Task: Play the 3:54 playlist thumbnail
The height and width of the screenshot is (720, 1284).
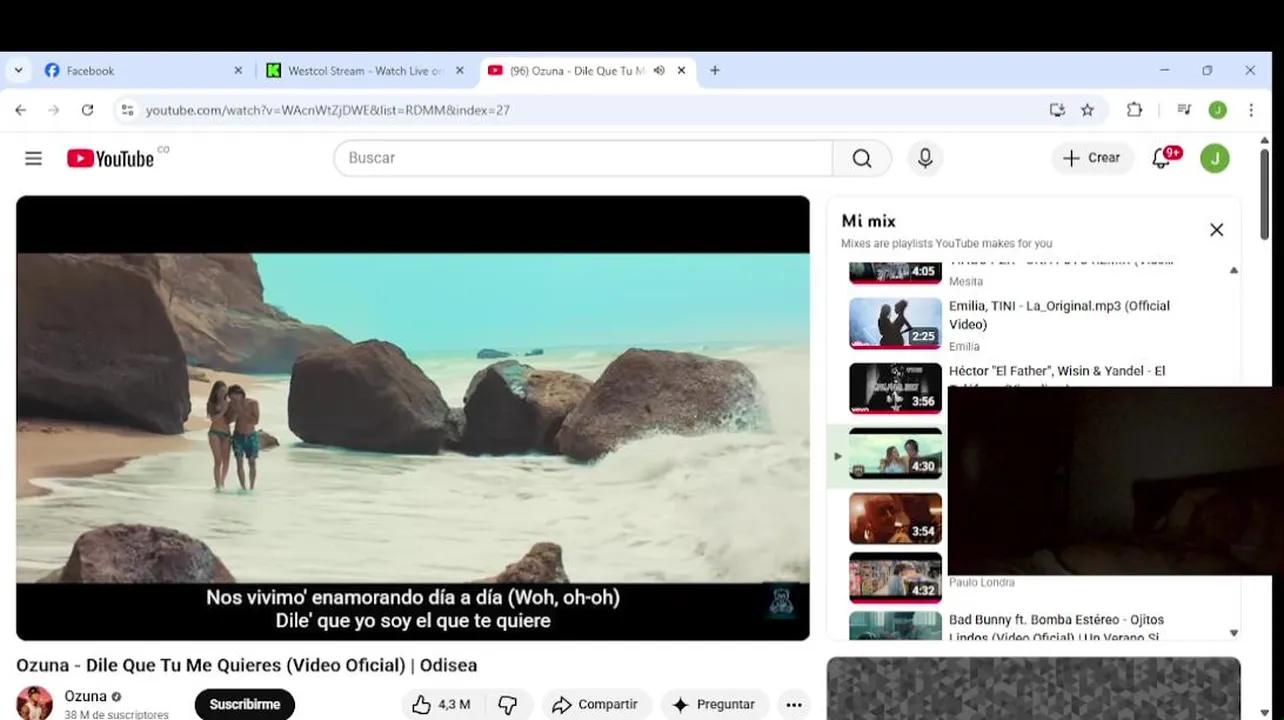Action: [x=895, y=518]
